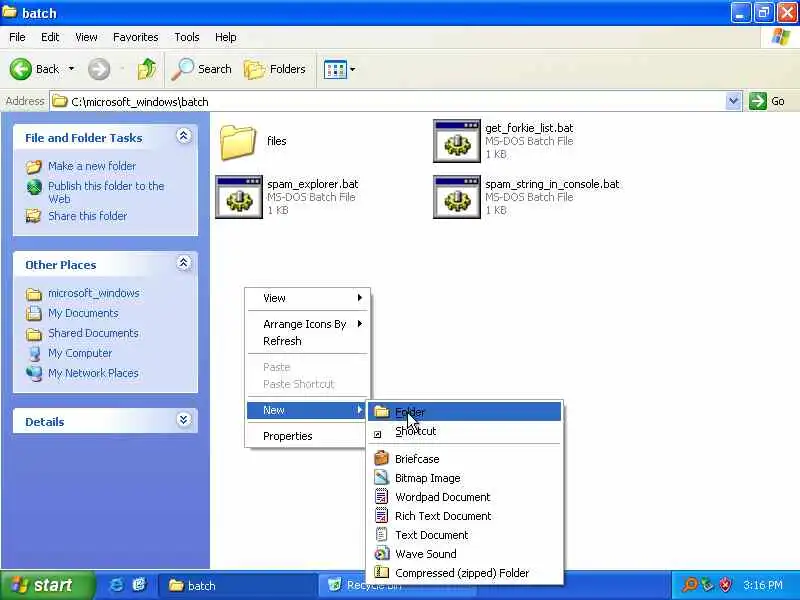Open My Computer link

80,353
